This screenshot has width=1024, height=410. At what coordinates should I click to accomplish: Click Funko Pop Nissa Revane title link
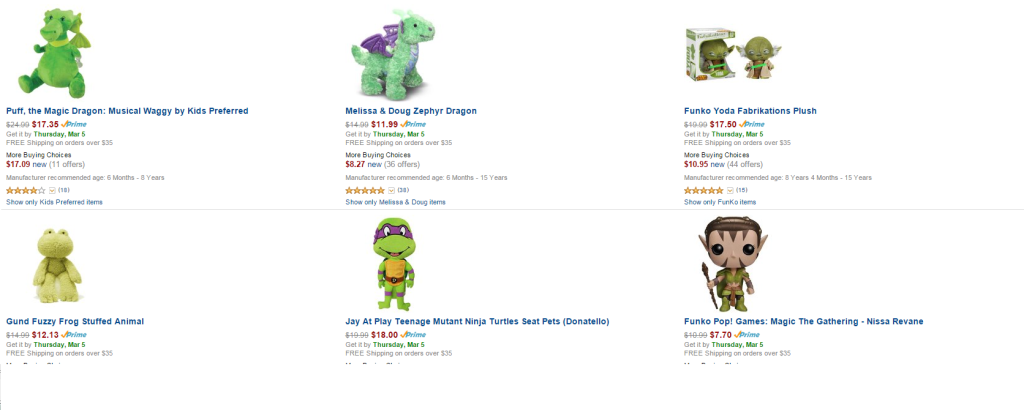pyautogui.click(x=803, y=321)
